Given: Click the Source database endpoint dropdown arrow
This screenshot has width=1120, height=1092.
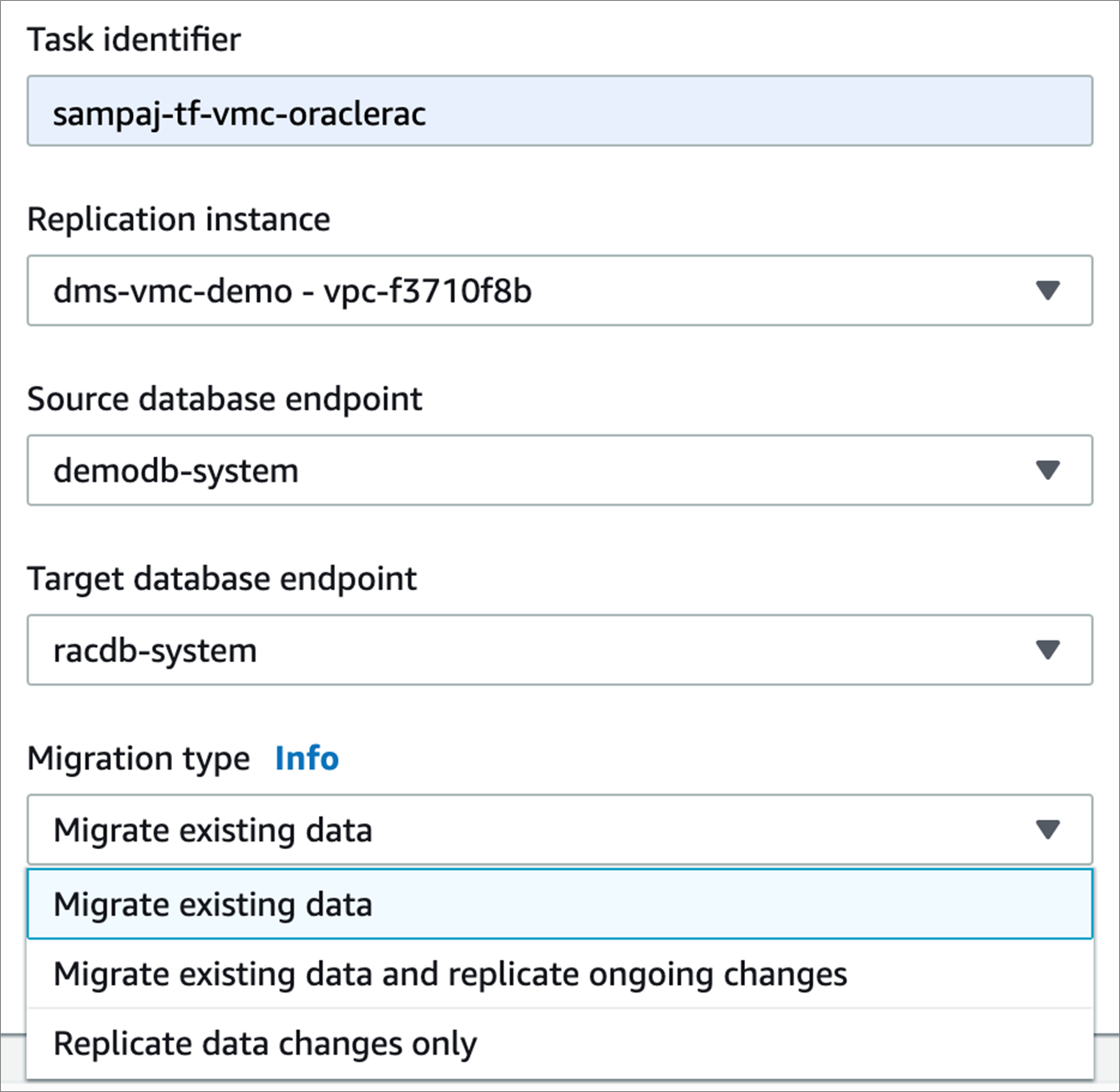Looking at the screenshot, I should coord(1047,470).
